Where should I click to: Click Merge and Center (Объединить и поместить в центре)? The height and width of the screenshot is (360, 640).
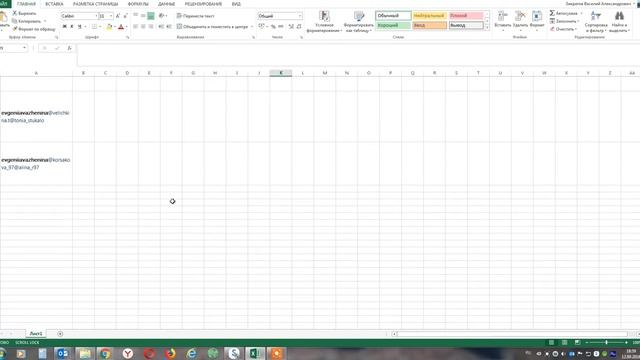pos(212,27)
